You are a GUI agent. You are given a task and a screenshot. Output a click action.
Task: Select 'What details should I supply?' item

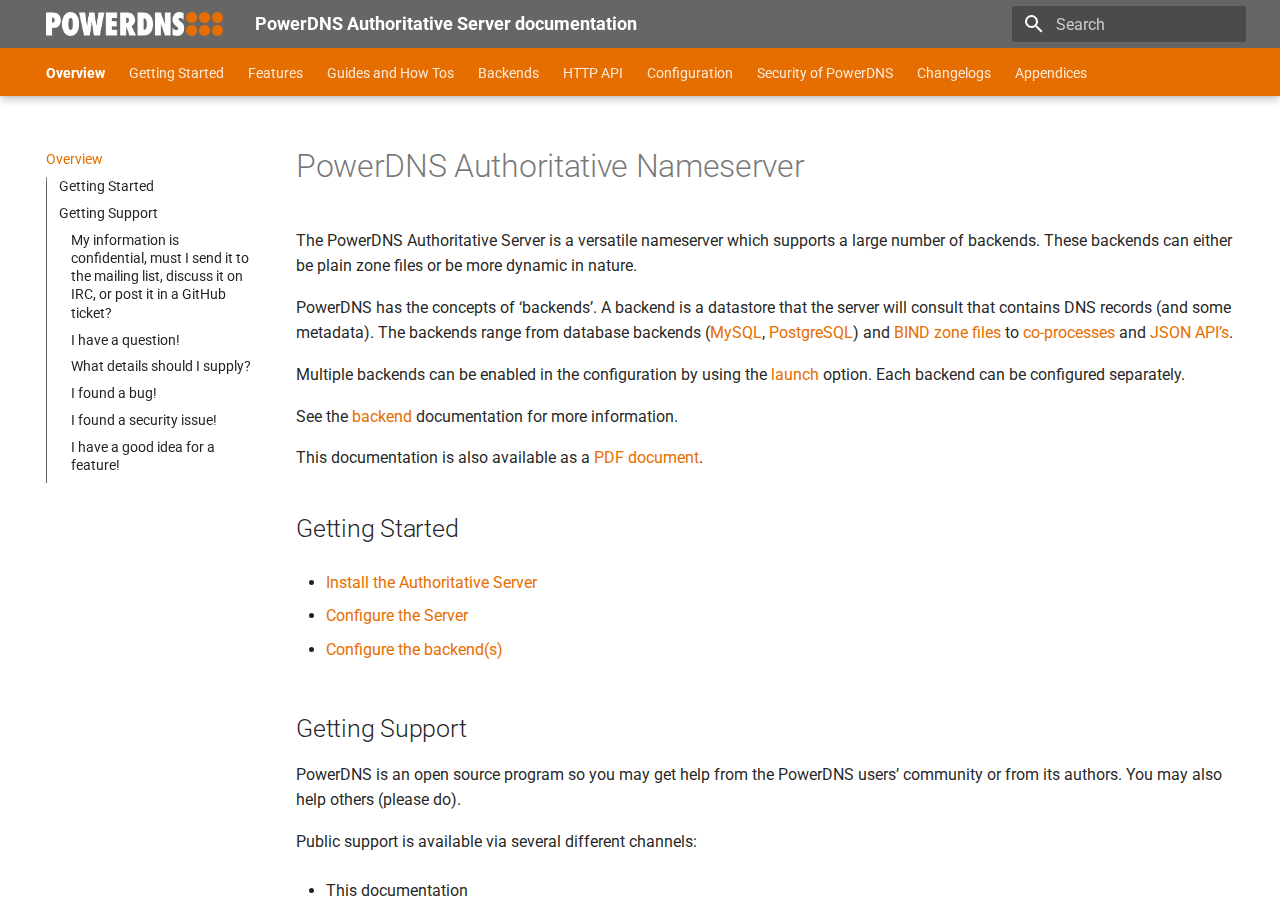[x=161, y=366]
